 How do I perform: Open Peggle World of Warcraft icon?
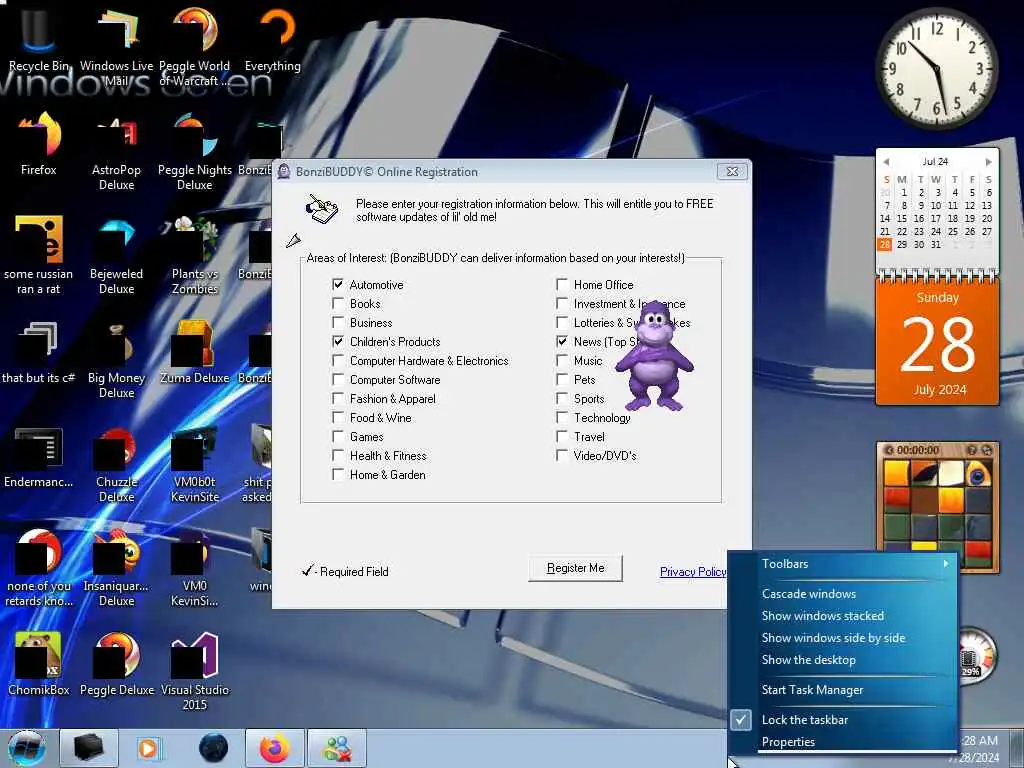click(x=195, y=46)
